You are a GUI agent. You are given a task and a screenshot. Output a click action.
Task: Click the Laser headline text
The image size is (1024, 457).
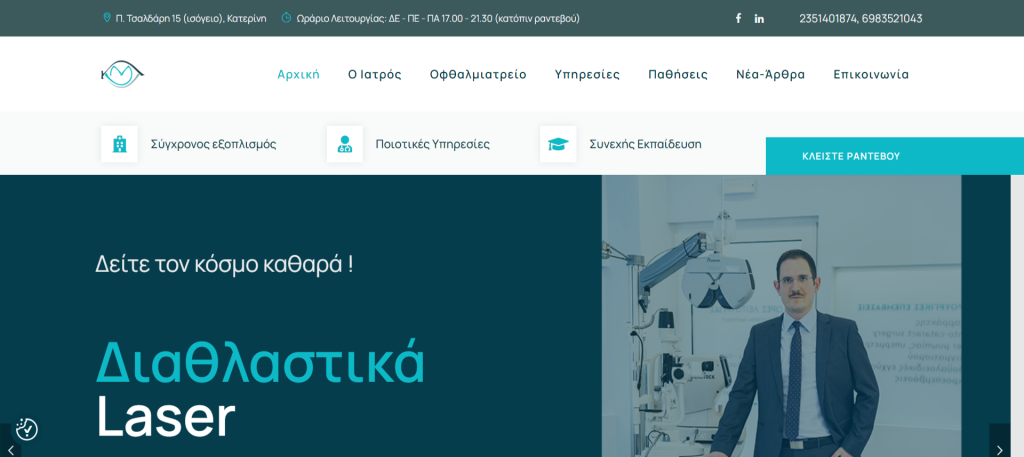[165, 417]
